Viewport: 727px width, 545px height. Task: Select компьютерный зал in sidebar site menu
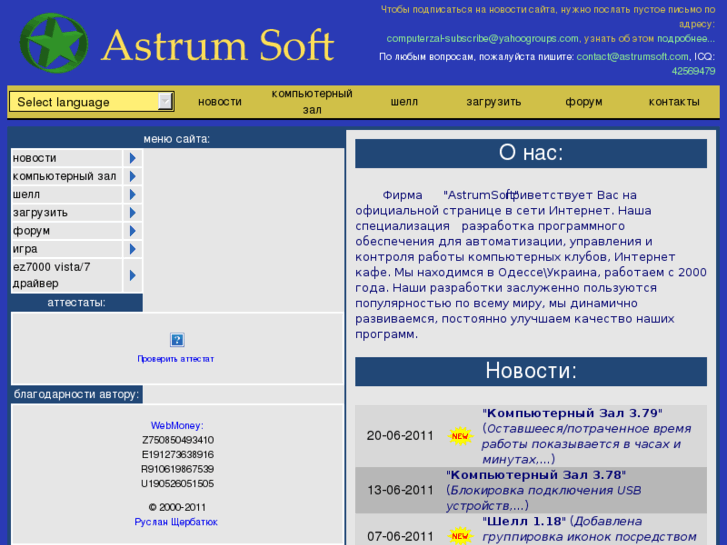66,176
